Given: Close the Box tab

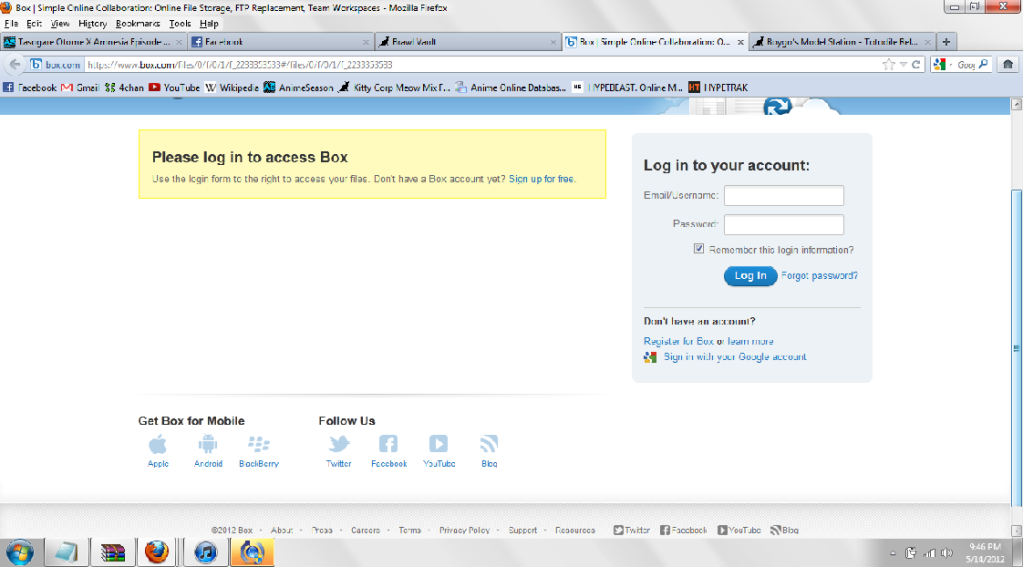Looking at the screenshot, I should coord(741,42).
